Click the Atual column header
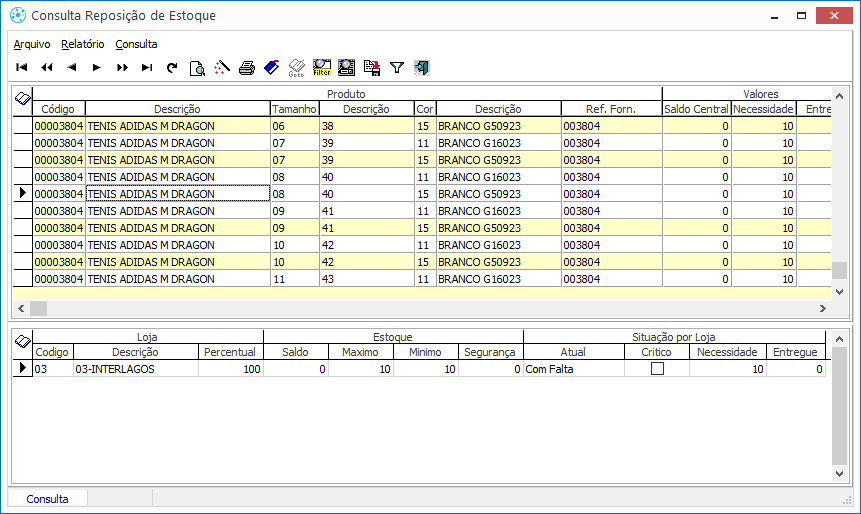Image resolution: width=861 pixels, height=514 pixels. pyautogui.click(x=573, y=352)
